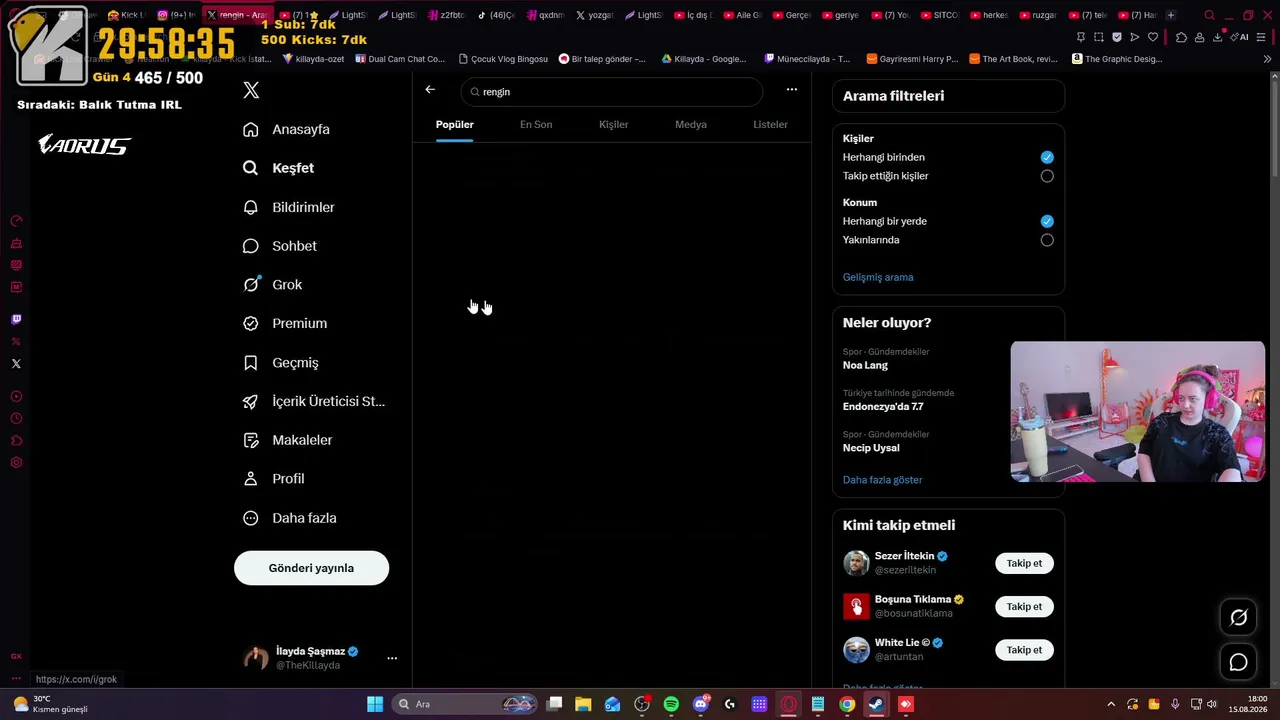Go back with the search page arrow
This screenshot has width=1280, height=720.
point(430,90)
